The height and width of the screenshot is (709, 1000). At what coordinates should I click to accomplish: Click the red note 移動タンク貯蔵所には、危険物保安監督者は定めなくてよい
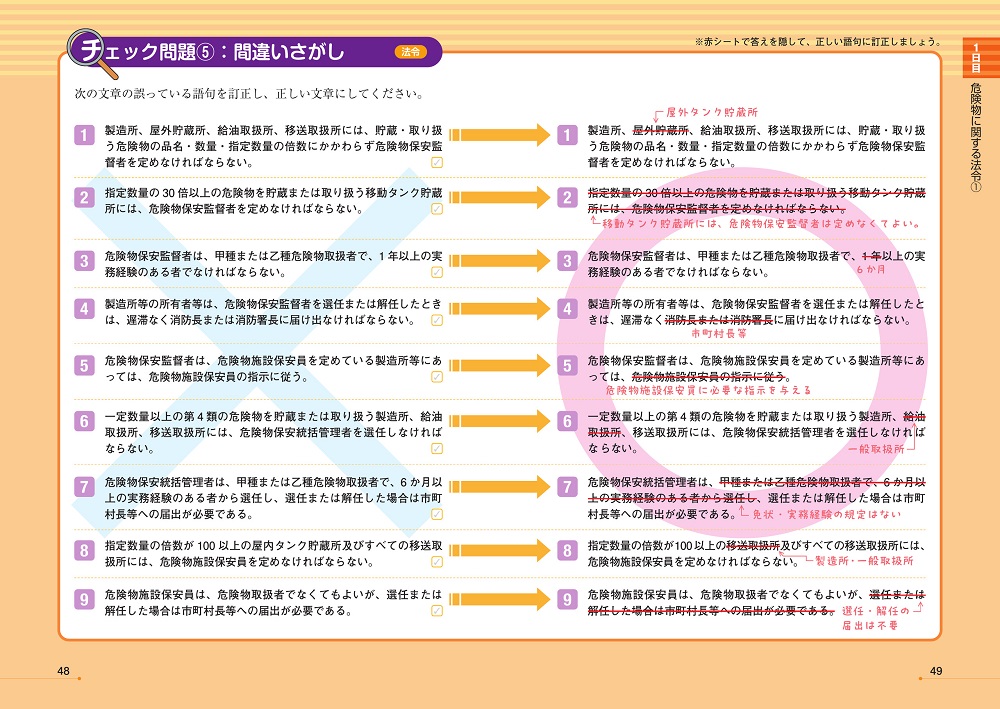(x=761, y=224)
